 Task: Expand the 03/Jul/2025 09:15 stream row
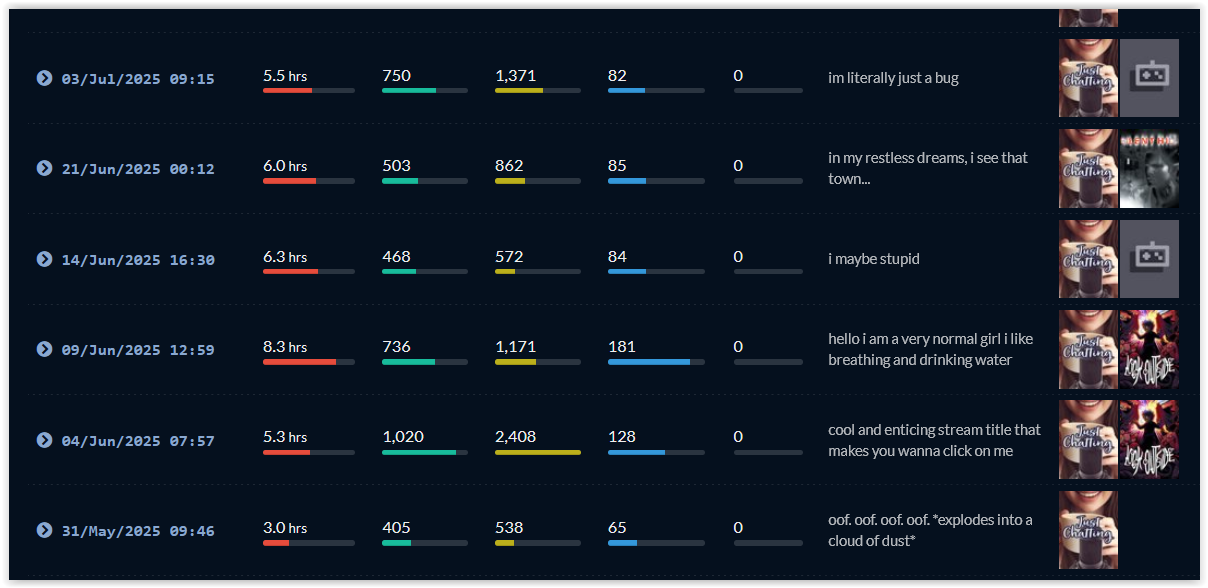(x=44, y=78)
